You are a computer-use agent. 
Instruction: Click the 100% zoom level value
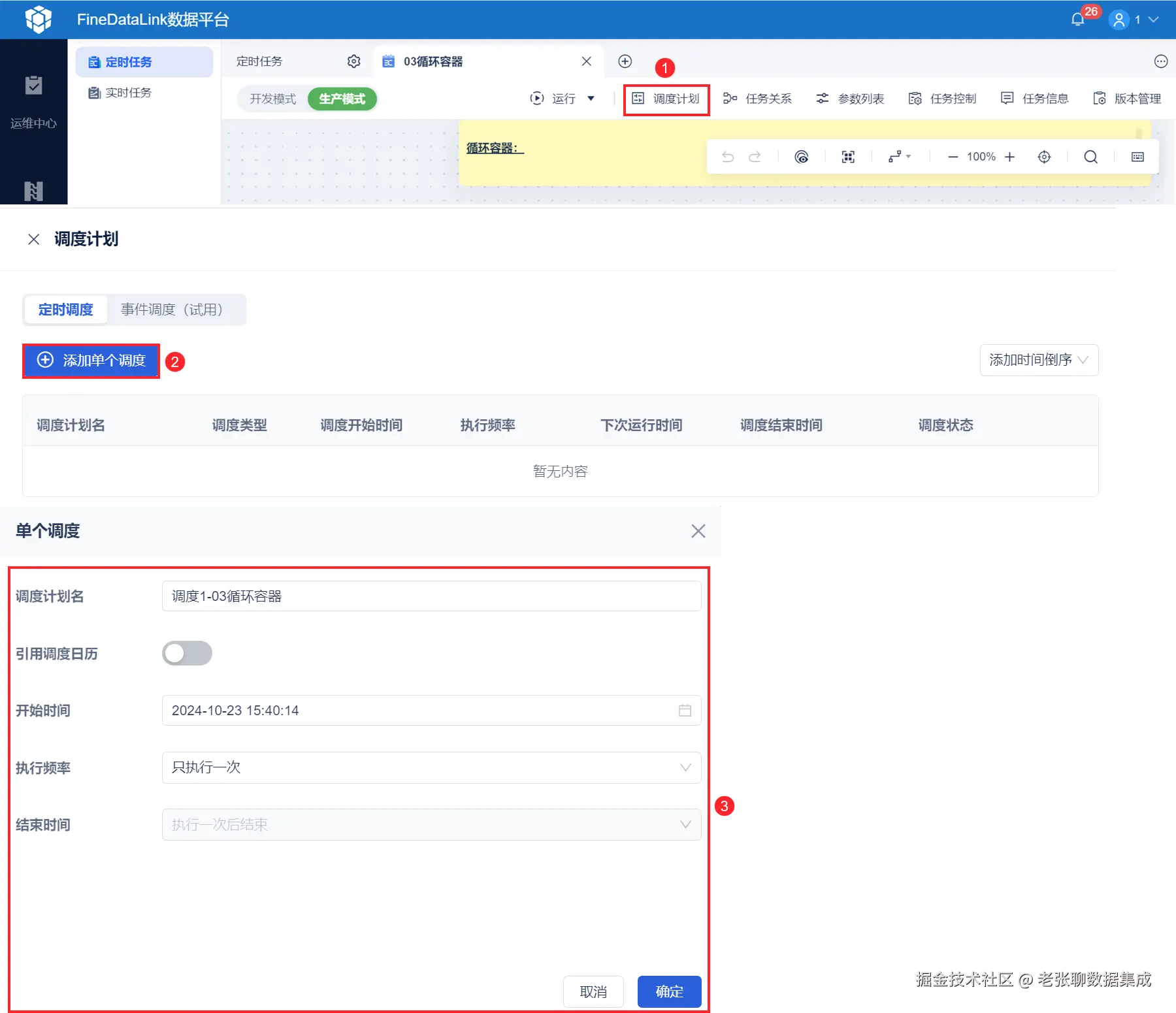981,157
